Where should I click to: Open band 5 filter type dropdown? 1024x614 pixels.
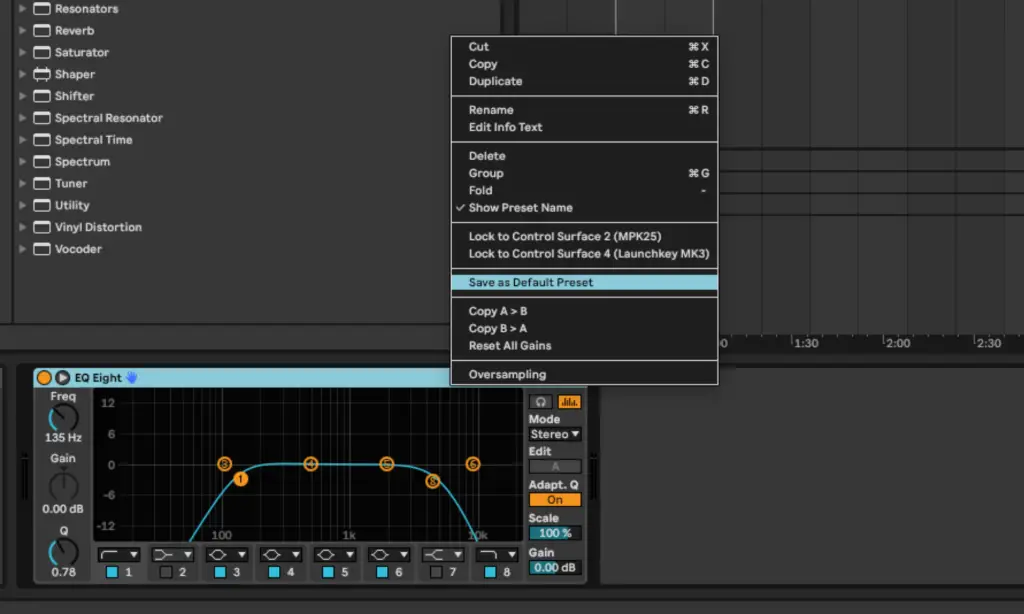click(x=335, y=555)
